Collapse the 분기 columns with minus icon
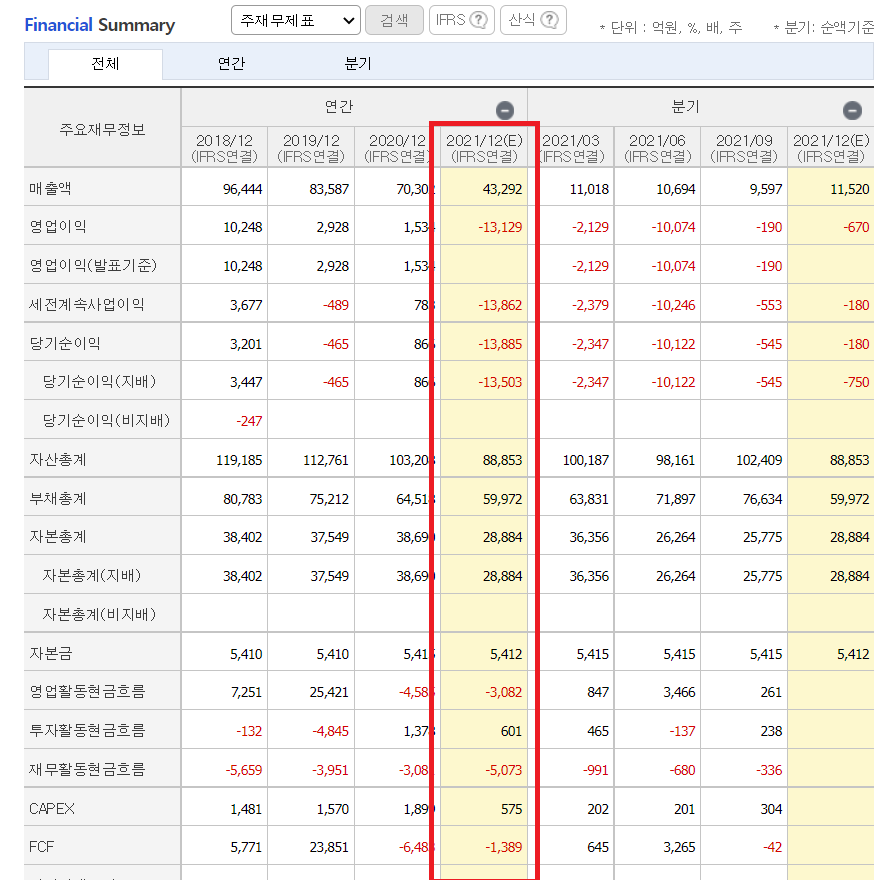This screenshot has width=889, height=880. click(852, 110)
